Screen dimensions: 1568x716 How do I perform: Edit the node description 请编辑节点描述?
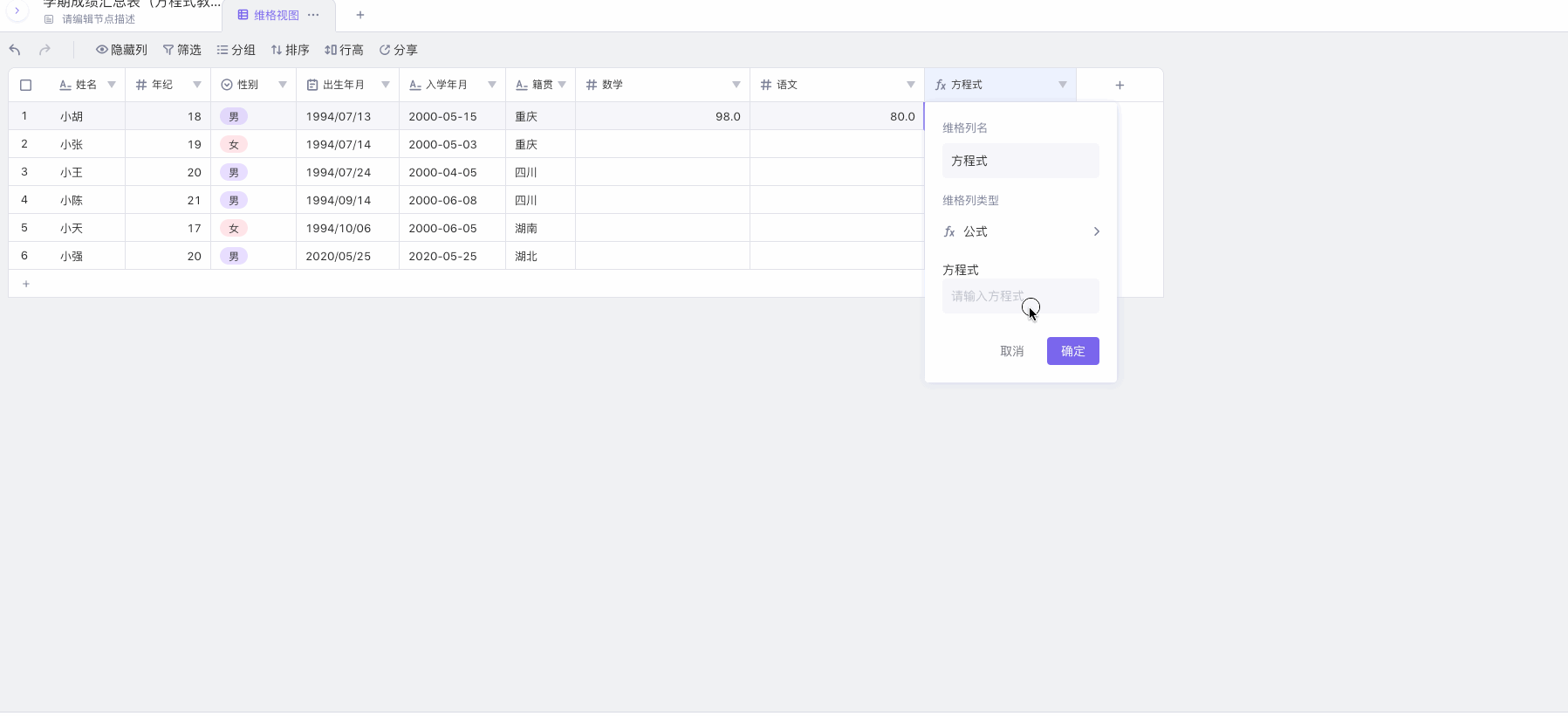(x=99, y=19)
